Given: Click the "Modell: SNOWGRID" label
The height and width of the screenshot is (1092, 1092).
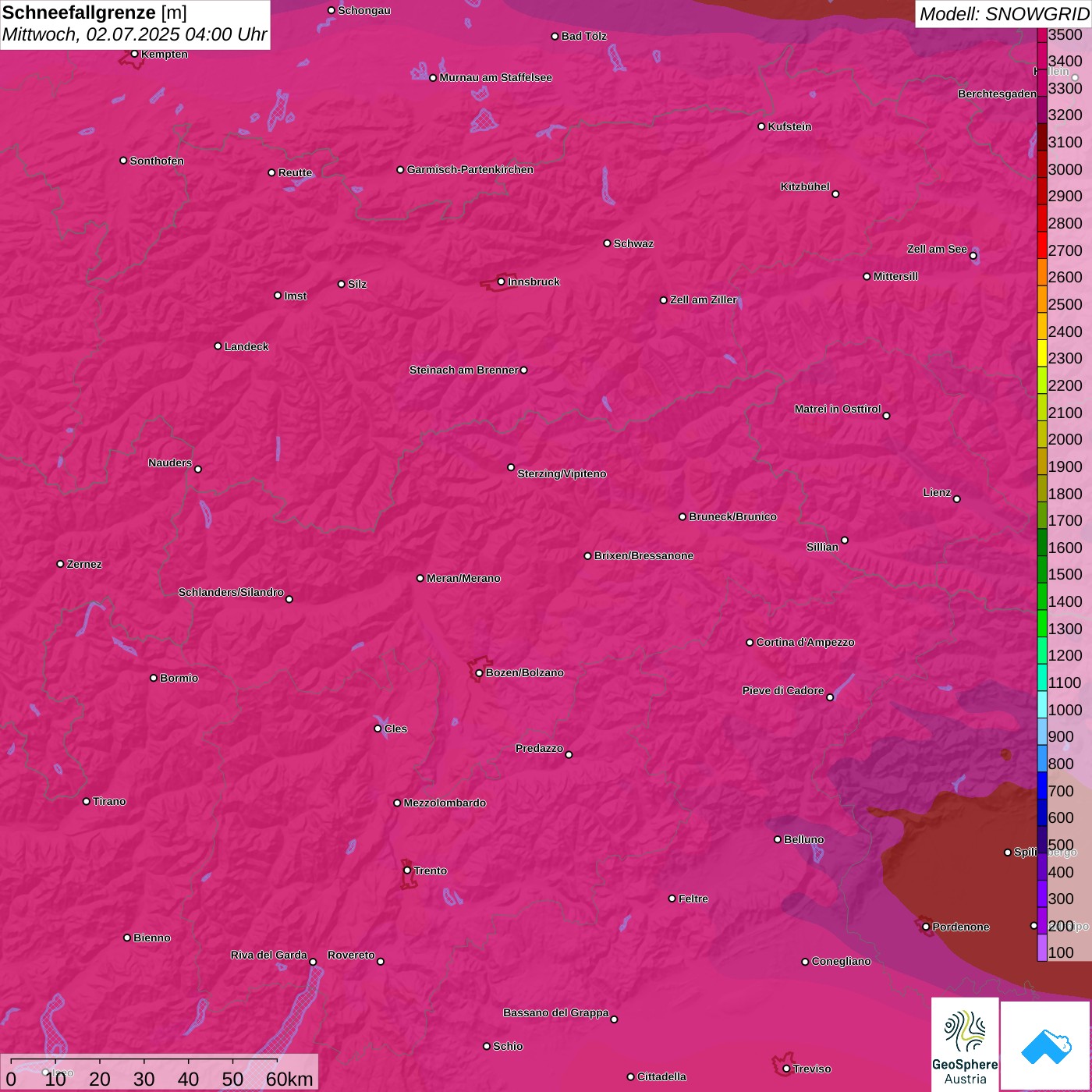Looking at the screenshot, I should point(1003,14).
